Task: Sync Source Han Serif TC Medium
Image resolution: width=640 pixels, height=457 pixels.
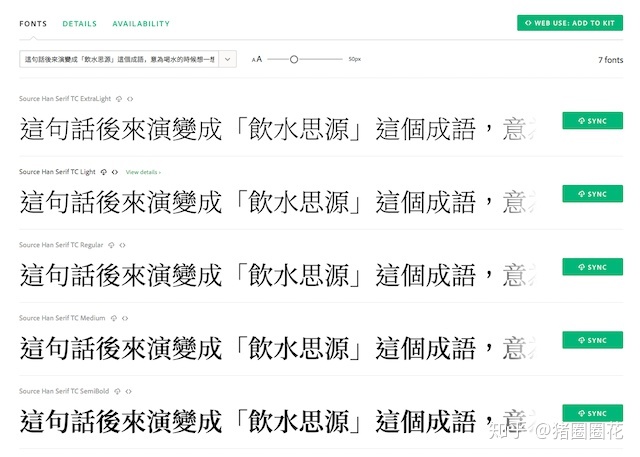Action: pos(593,340)
